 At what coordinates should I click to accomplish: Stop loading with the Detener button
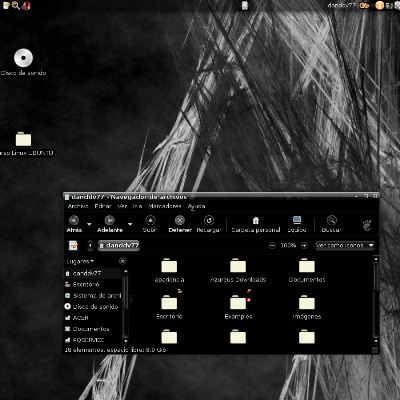tap(180, 224)
